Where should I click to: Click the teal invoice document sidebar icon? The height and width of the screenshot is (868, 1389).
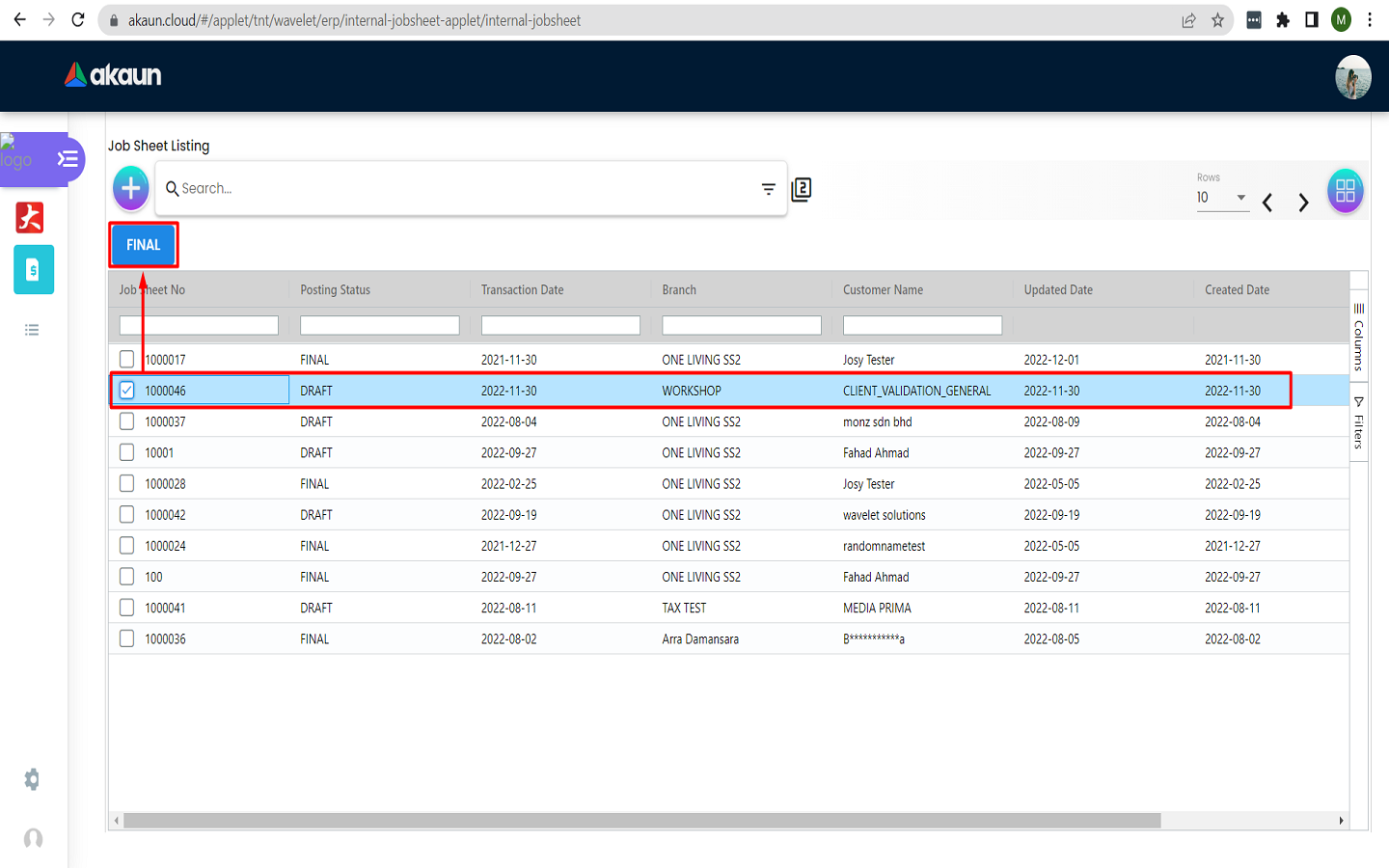34,270
